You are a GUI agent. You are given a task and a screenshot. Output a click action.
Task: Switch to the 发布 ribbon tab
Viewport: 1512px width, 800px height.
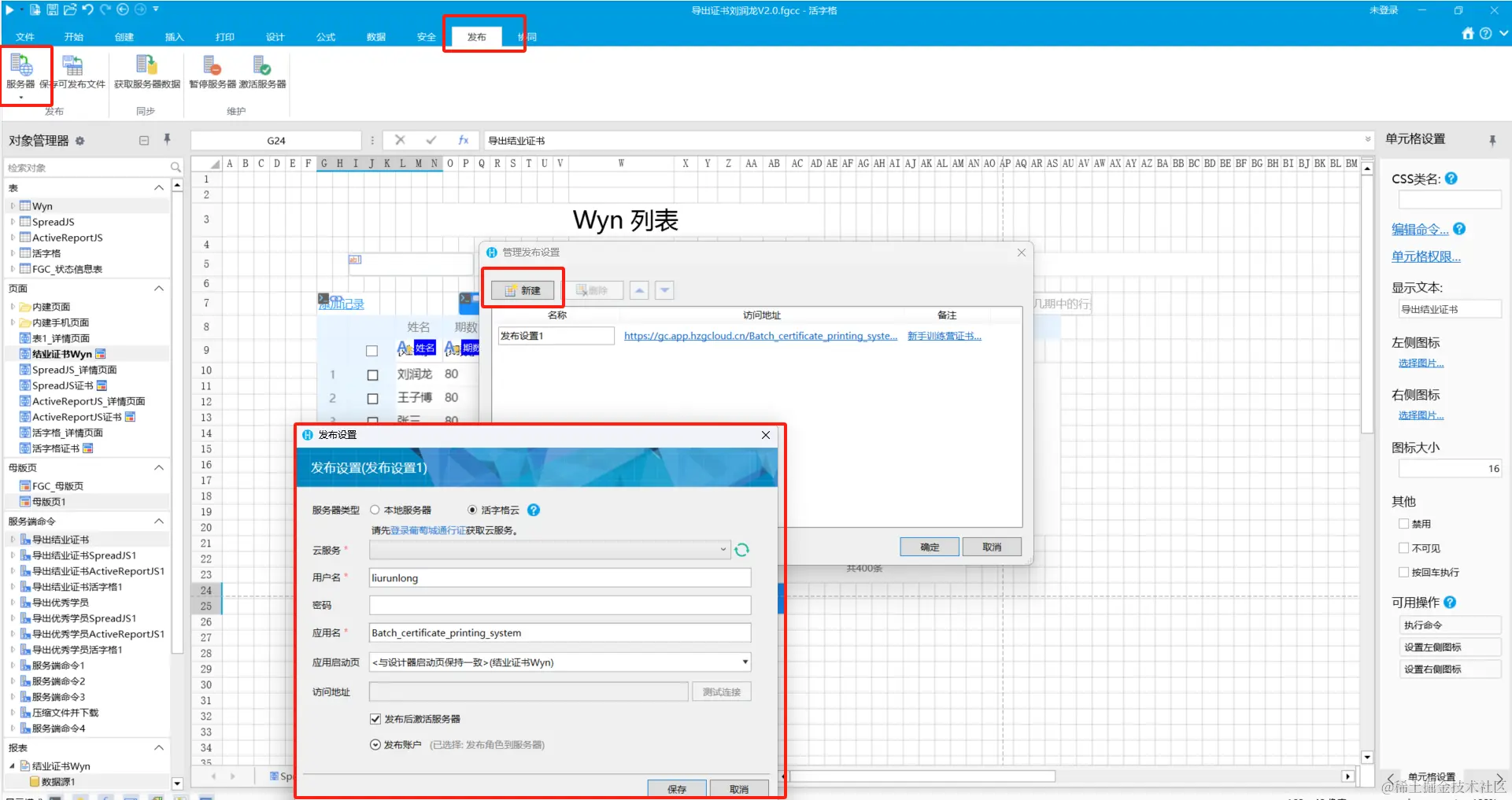pyautogui.click(x=477, y=37)
